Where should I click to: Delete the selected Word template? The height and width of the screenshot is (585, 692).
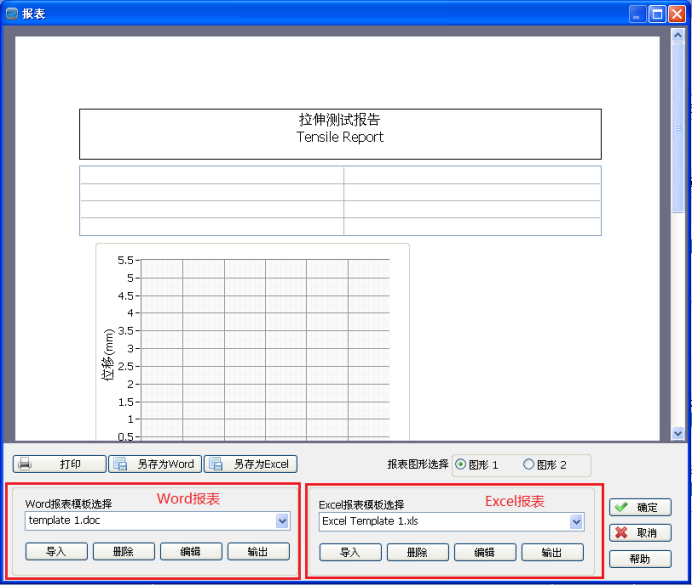click(x=124, y=551)
